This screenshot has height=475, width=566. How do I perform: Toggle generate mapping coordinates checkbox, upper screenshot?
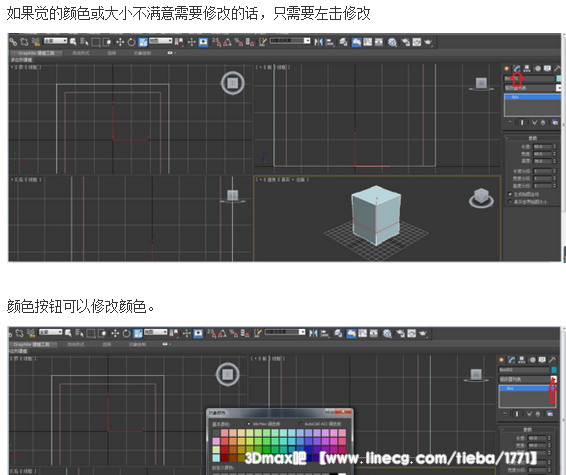[x=510, y=194]
